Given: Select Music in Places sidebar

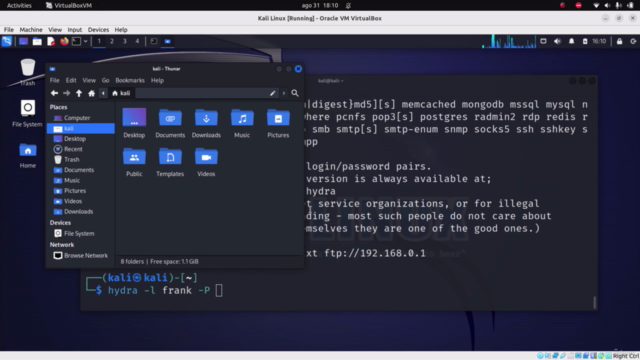Looking at the screenshot, I should coord(81,180).
